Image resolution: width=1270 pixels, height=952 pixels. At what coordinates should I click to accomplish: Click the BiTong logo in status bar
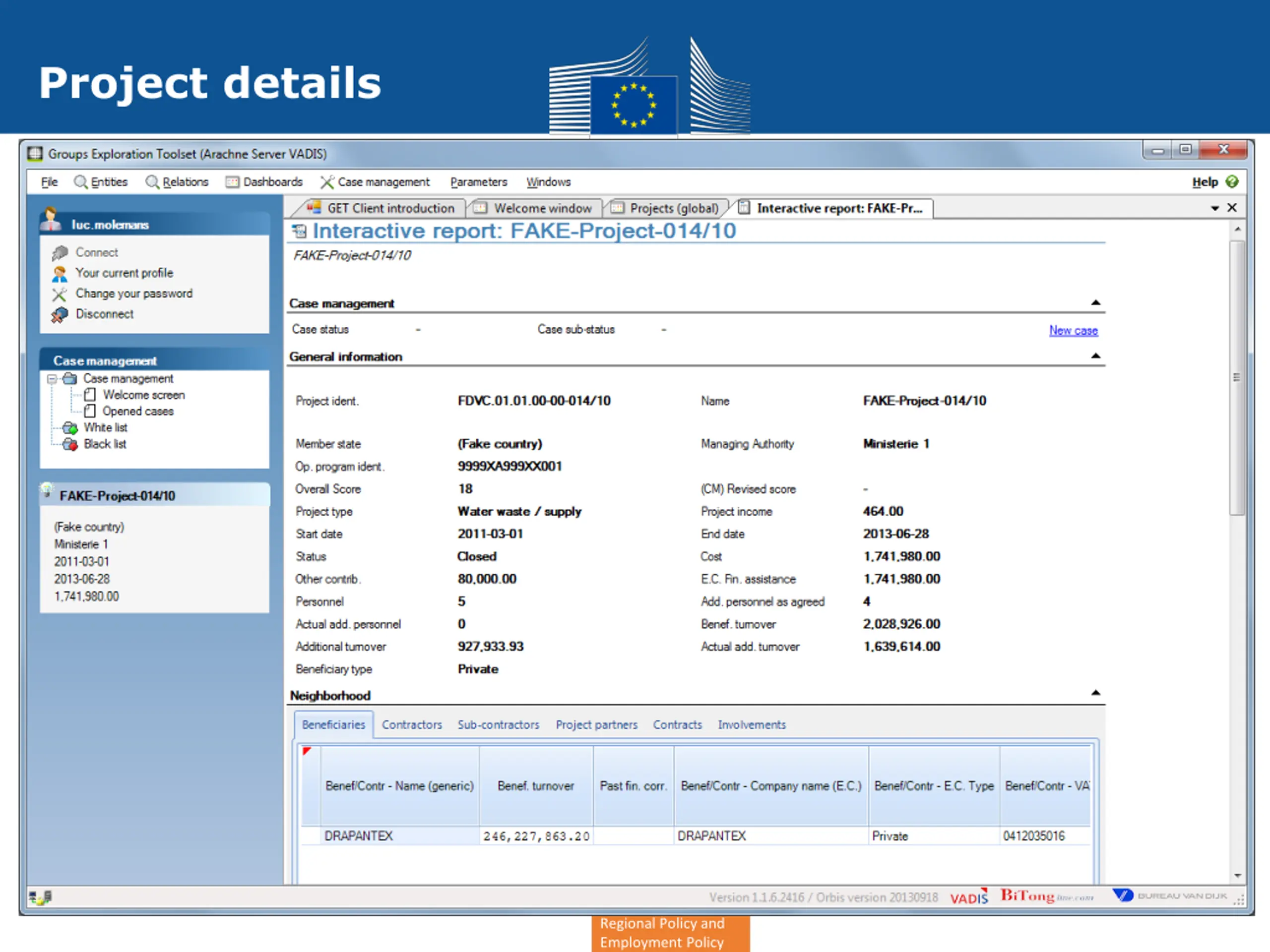(x=1047, y=896)
